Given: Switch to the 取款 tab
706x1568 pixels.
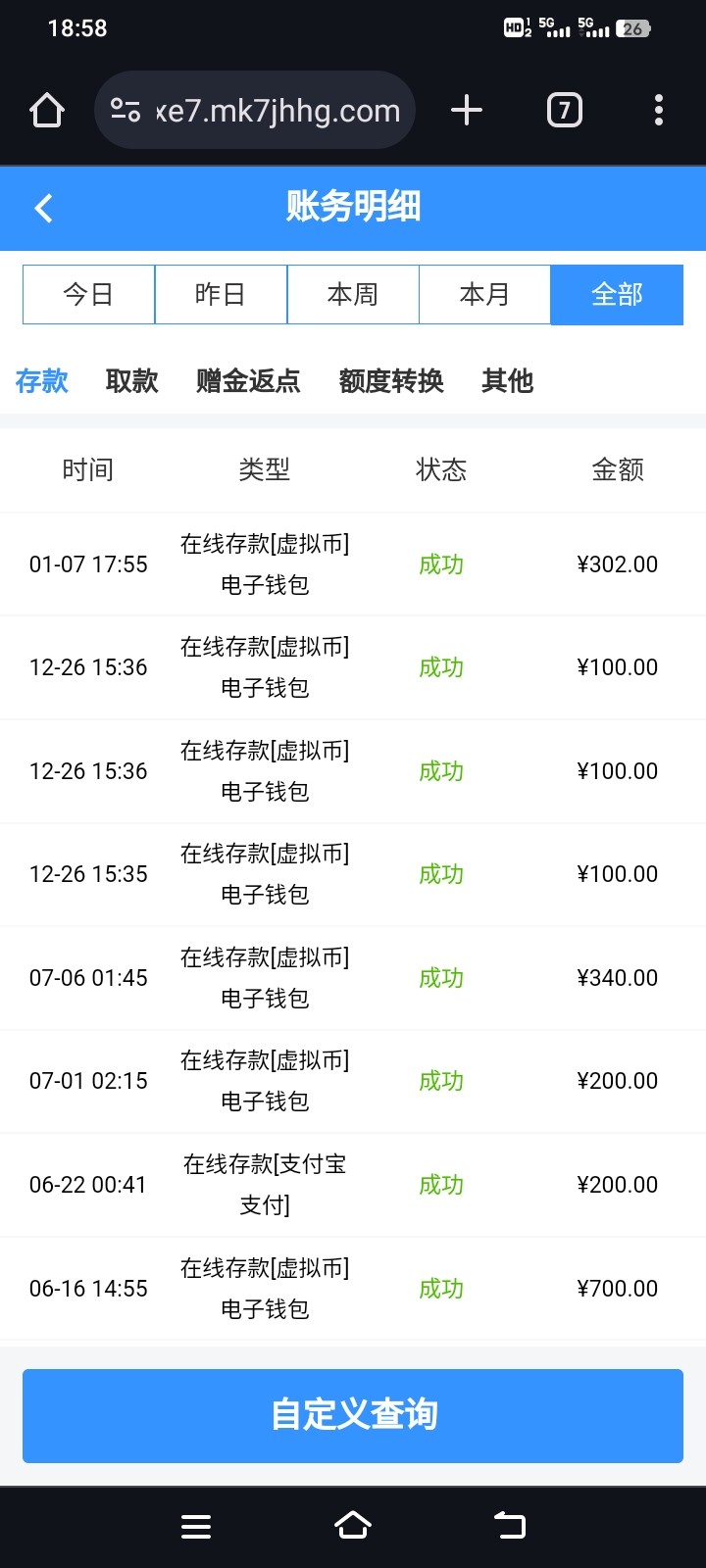Looking at the screenshot, I should point(132,380).
